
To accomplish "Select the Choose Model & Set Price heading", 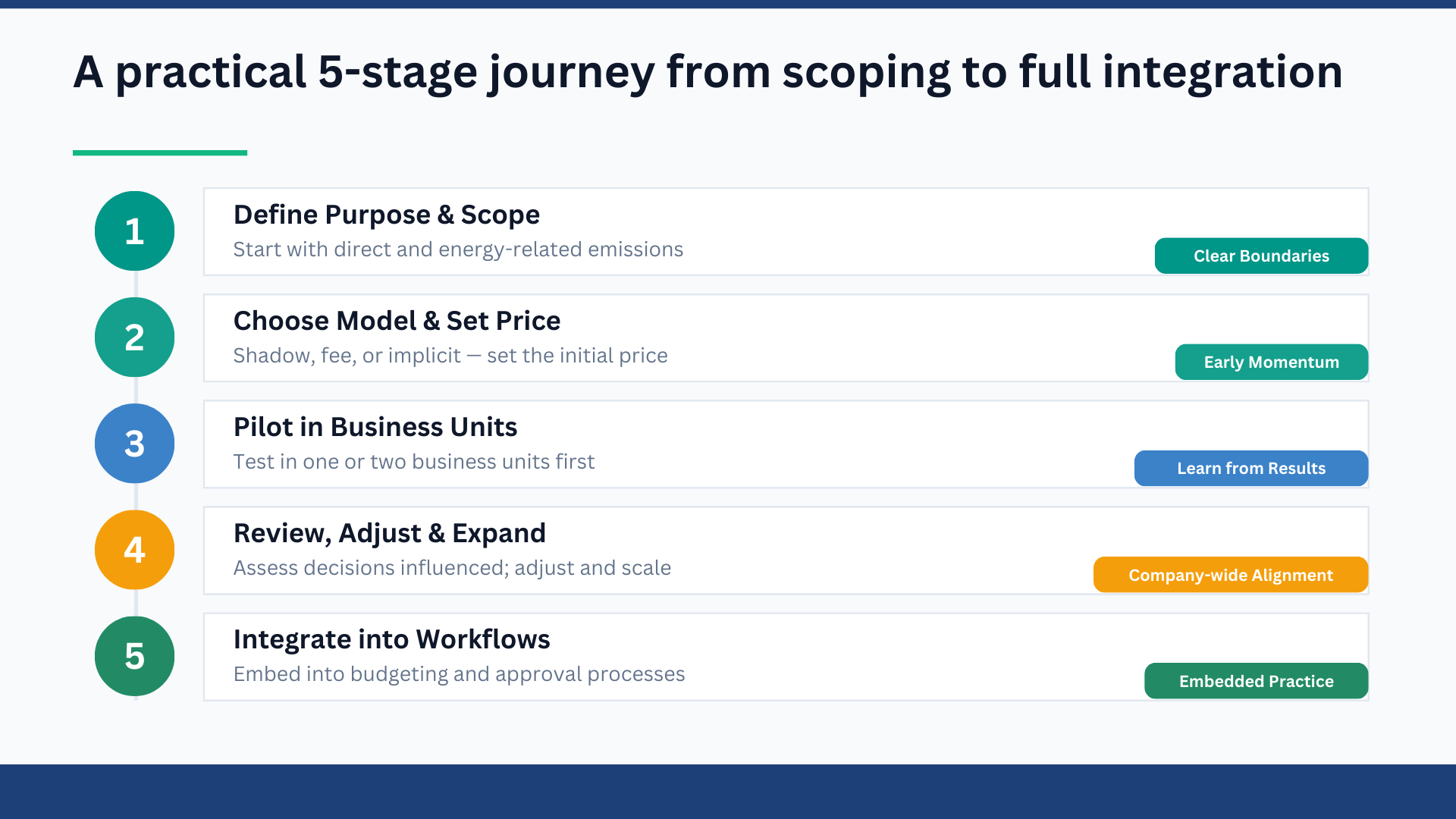I will coord(397,321).
